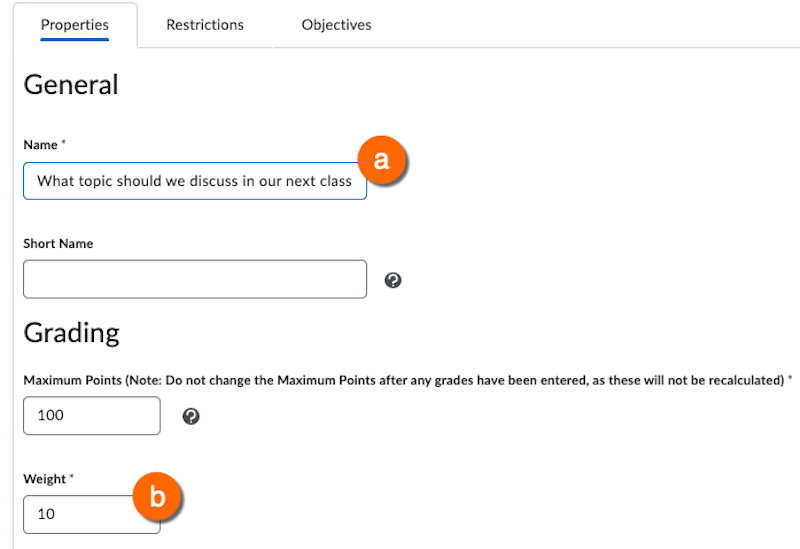Image resolution: width=800 pixels, height=549 pixels.
Task: Click the 'Name' field label text
Action: click(x=40, y=145)
